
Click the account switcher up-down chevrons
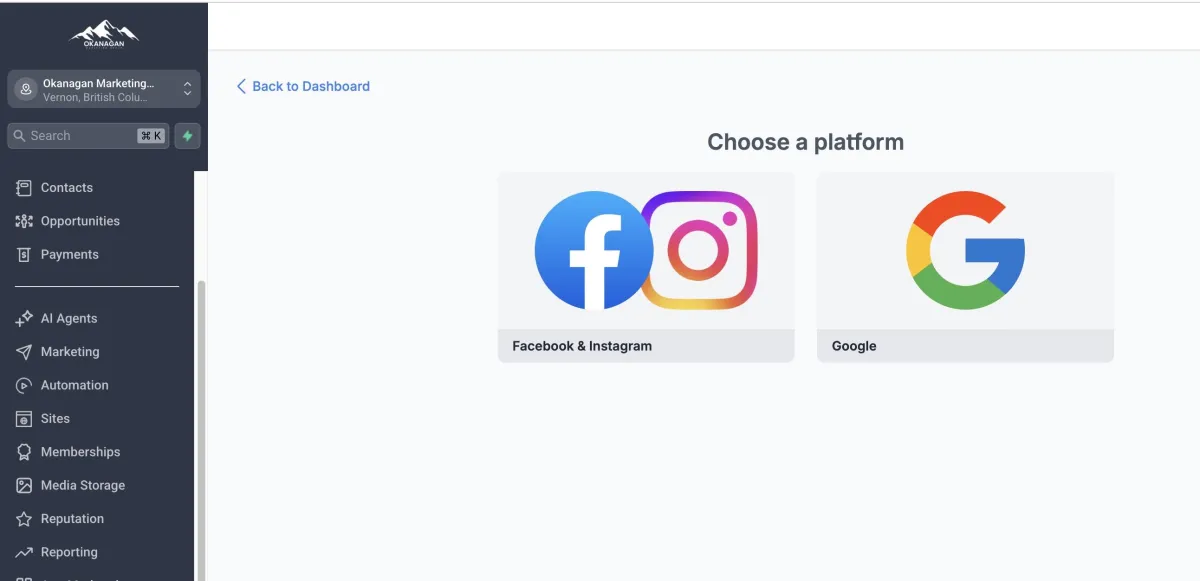point(187,89)
